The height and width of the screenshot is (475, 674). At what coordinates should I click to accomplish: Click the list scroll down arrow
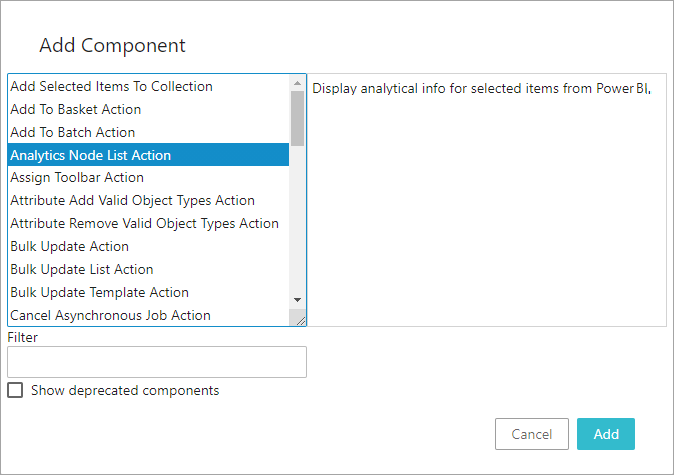click(297, 300)
